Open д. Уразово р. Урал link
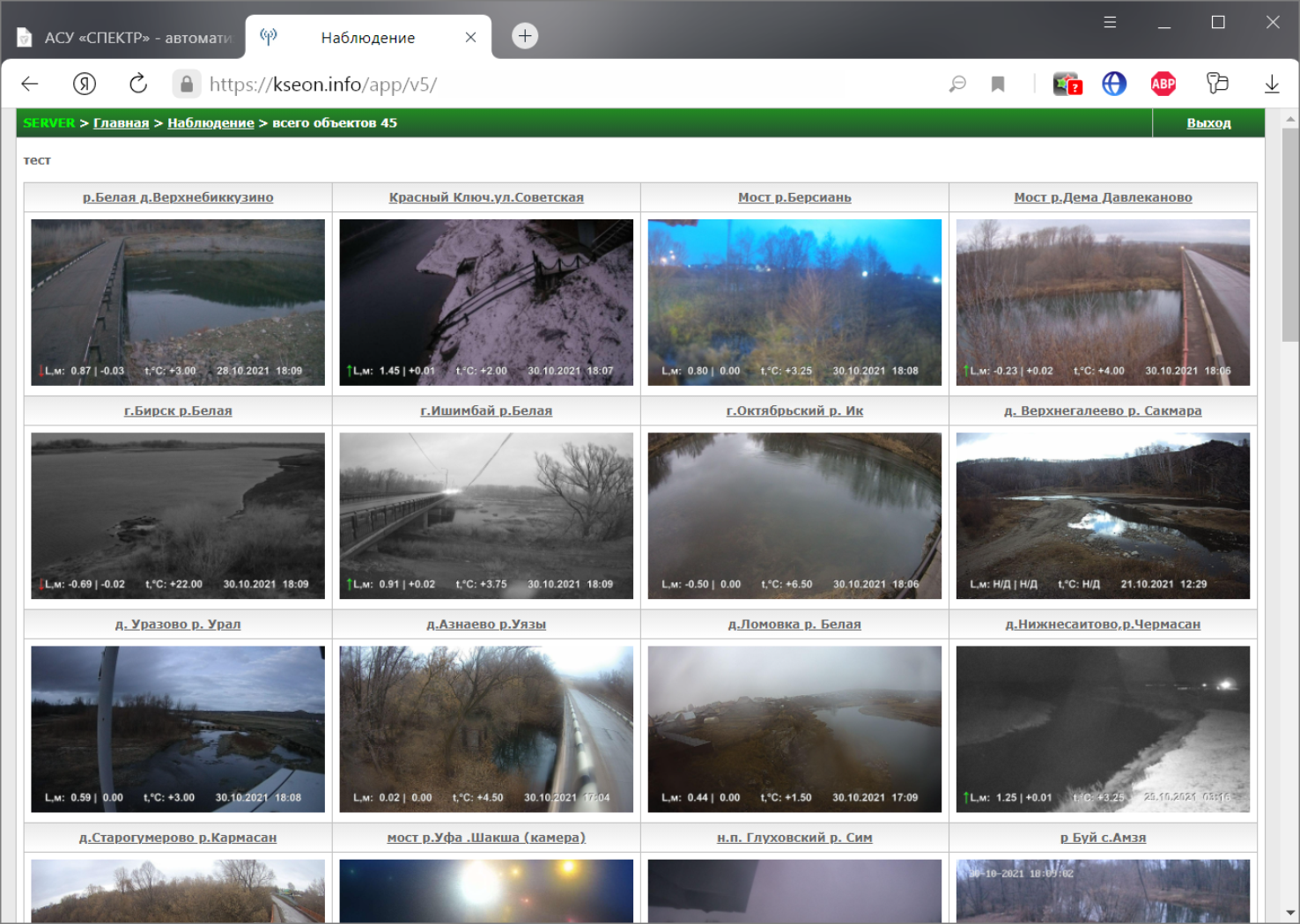Screen dimensions: 1300x924 [178, 624]
